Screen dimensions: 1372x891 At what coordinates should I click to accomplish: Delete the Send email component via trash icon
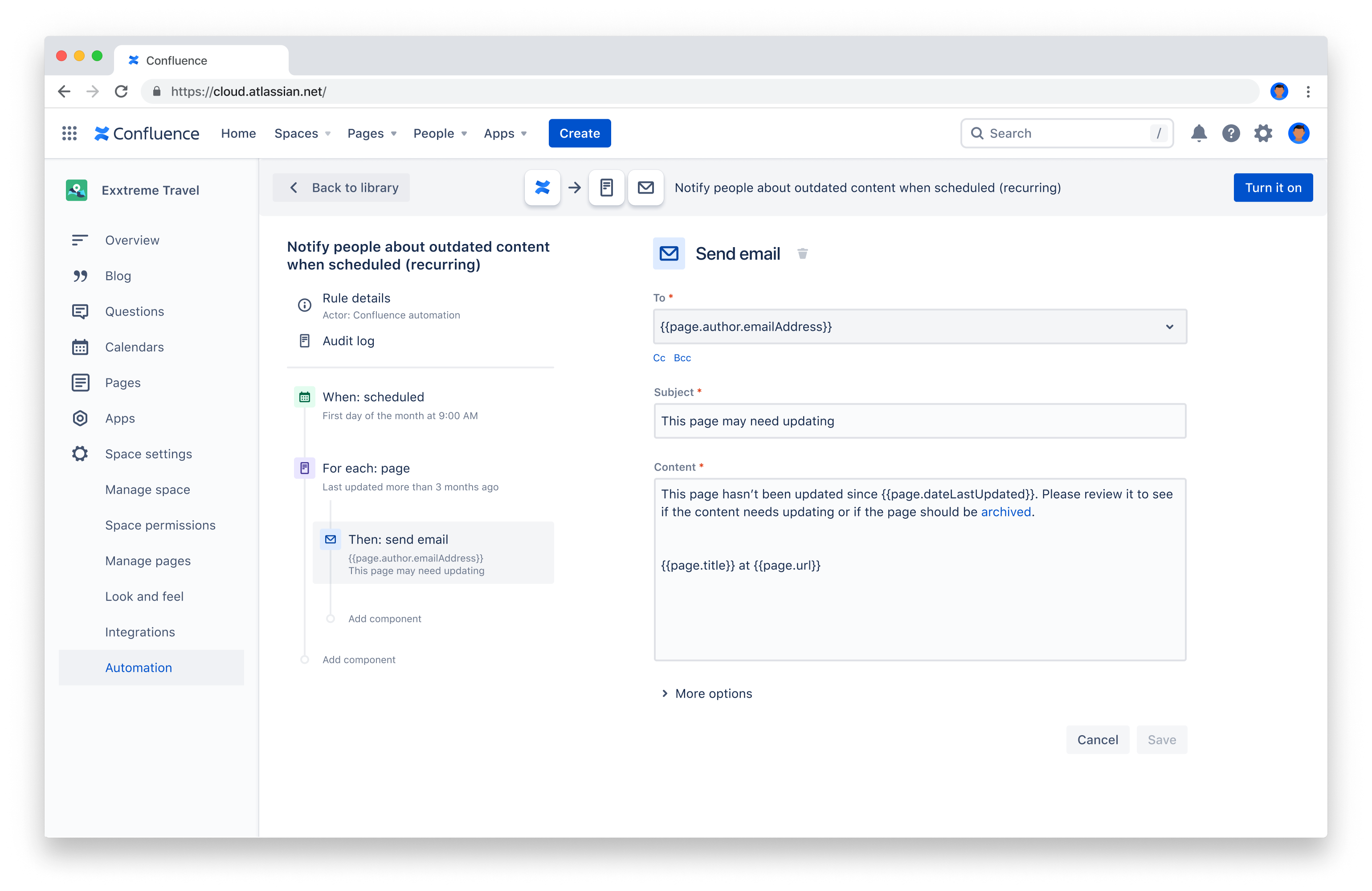click(803, 253)
